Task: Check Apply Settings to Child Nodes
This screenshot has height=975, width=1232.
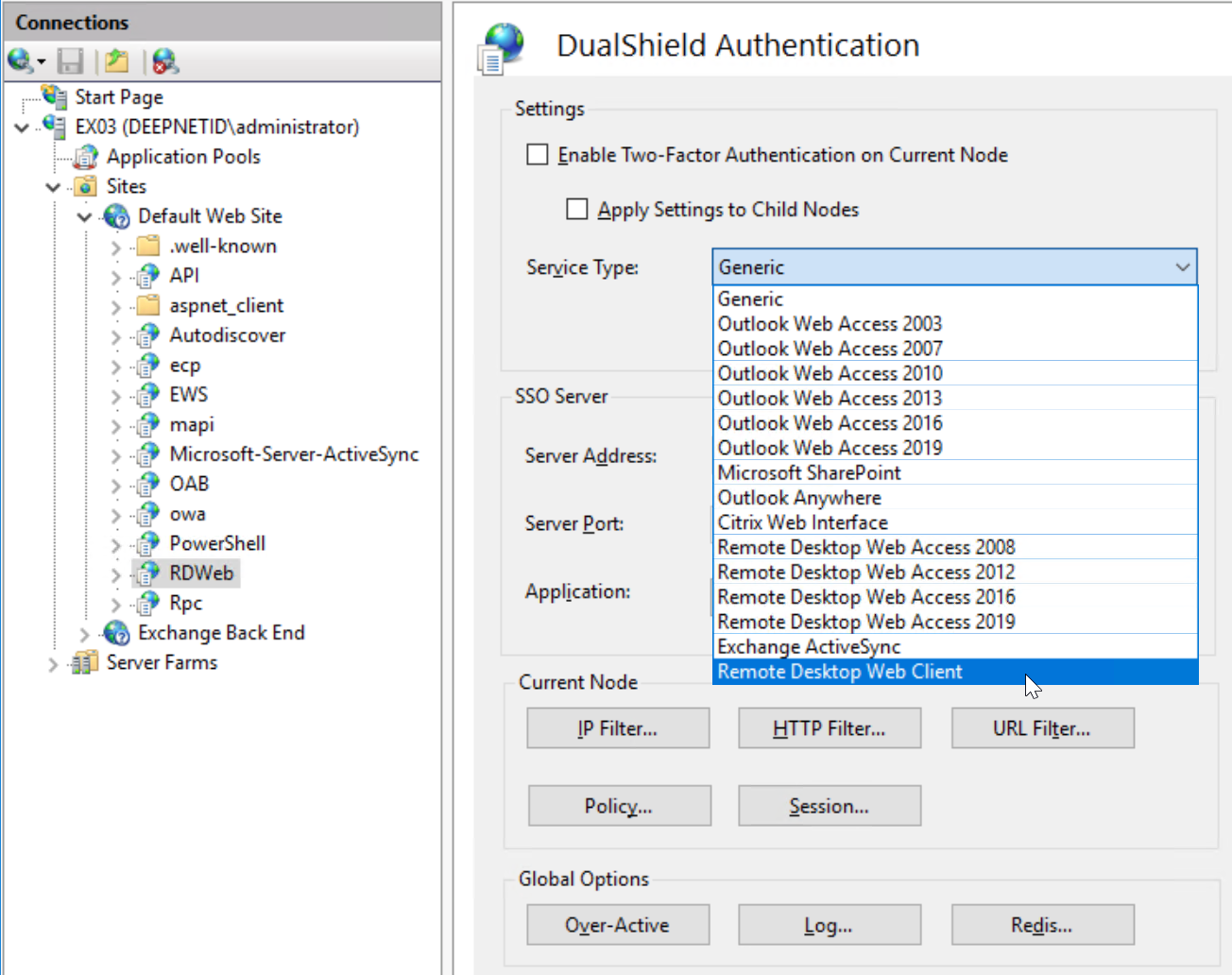Action: click(x=577, y=209)
